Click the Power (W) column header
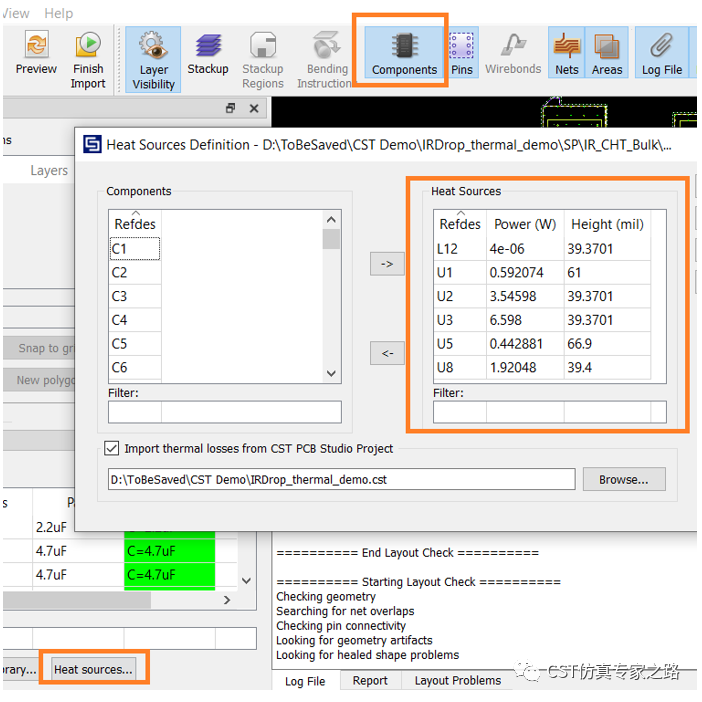 [525, 223]
